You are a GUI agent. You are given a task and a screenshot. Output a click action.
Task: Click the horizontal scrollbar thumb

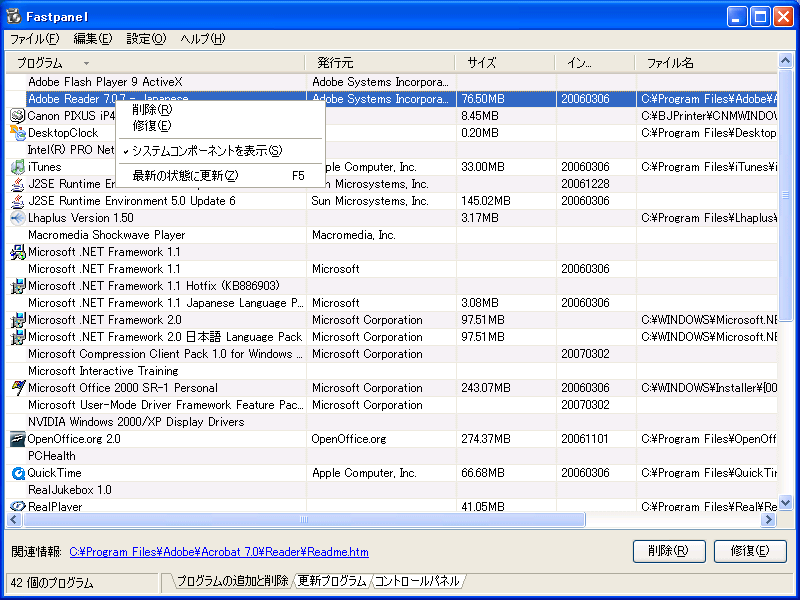[x=304, y=520]
